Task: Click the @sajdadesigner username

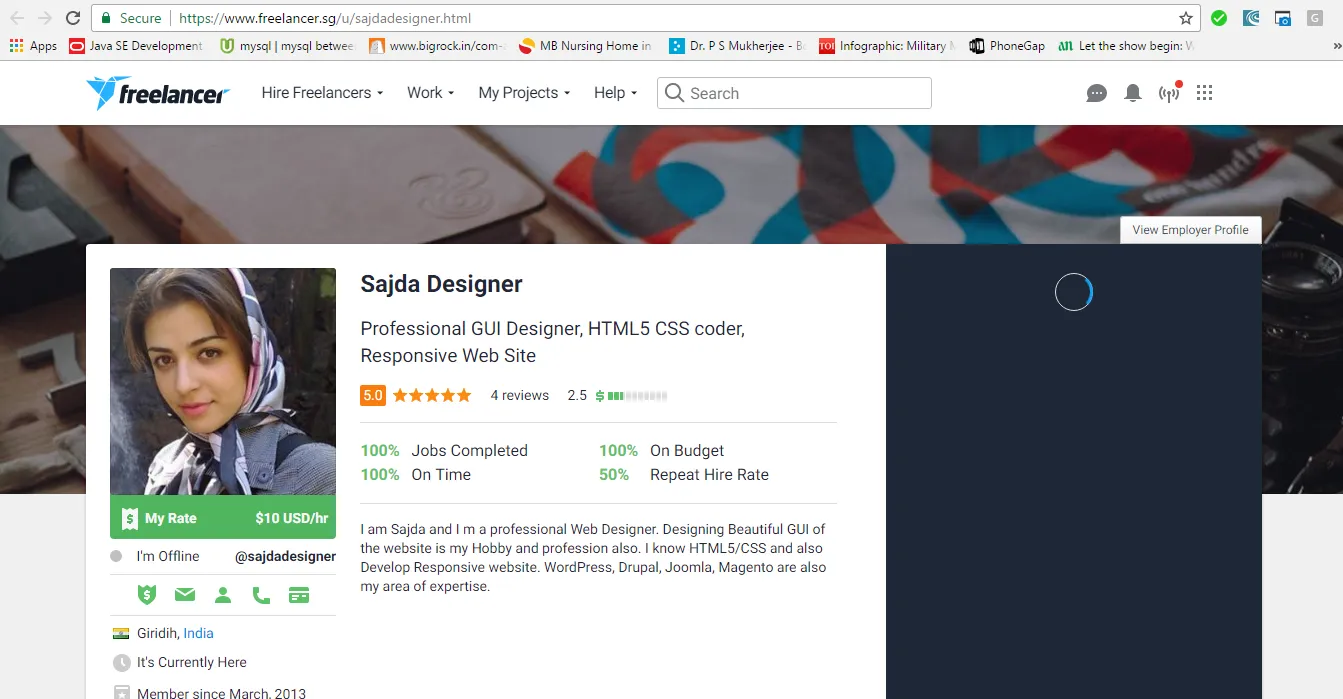Action: click(285, 556)
